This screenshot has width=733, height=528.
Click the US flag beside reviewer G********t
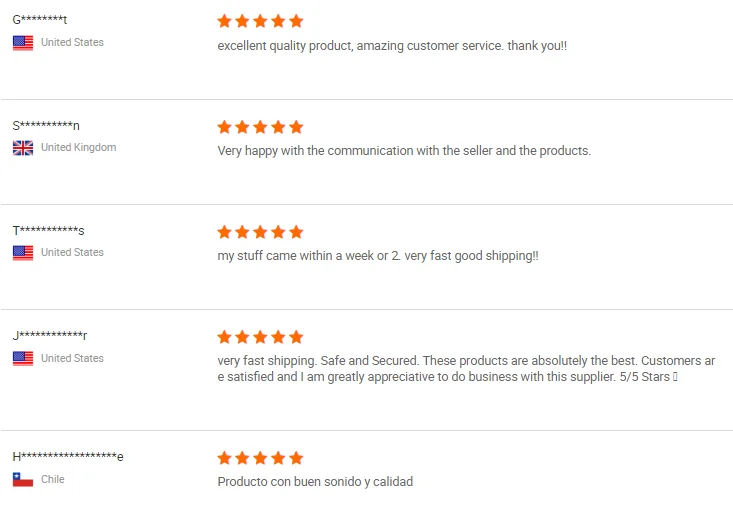point(23,43)
